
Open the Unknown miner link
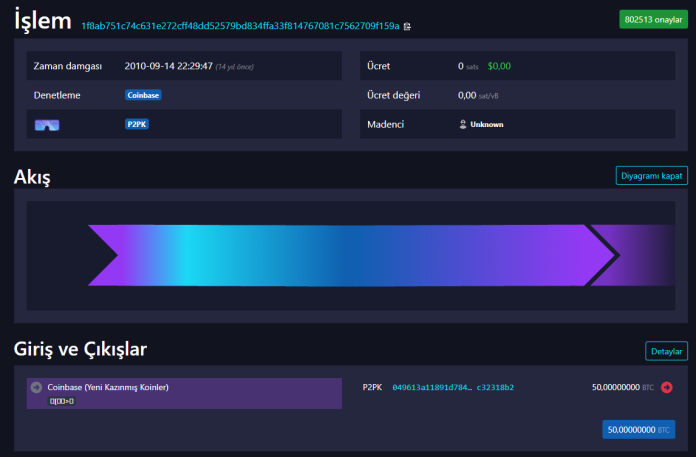pos(487,125)
